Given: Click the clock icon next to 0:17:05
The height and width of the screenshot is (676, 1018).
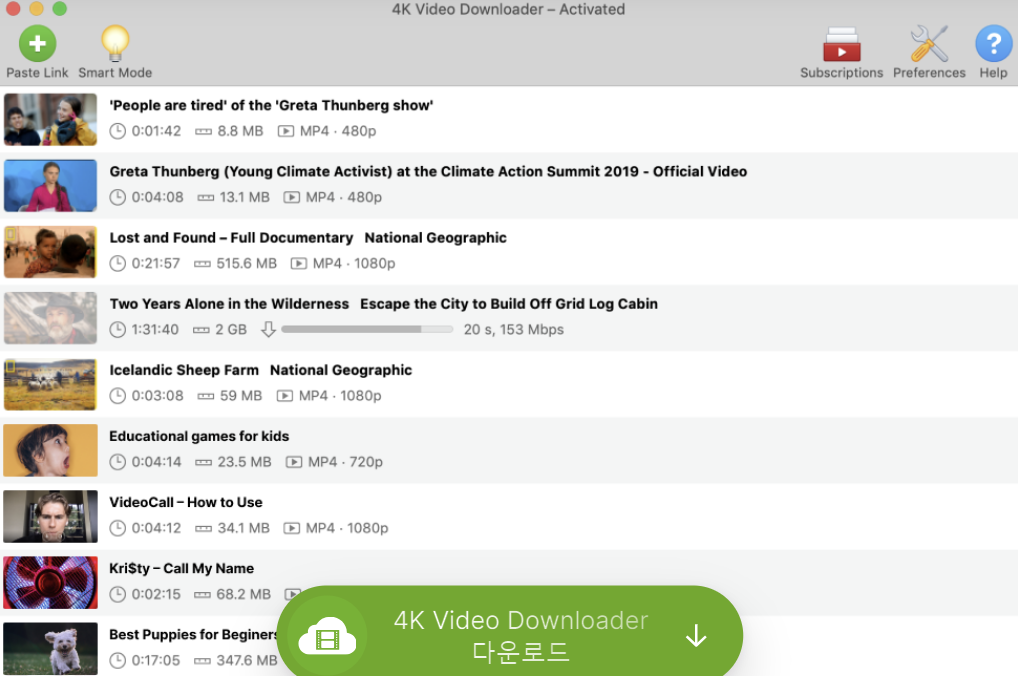Looking at the screenshot, I should coord(118,661).
